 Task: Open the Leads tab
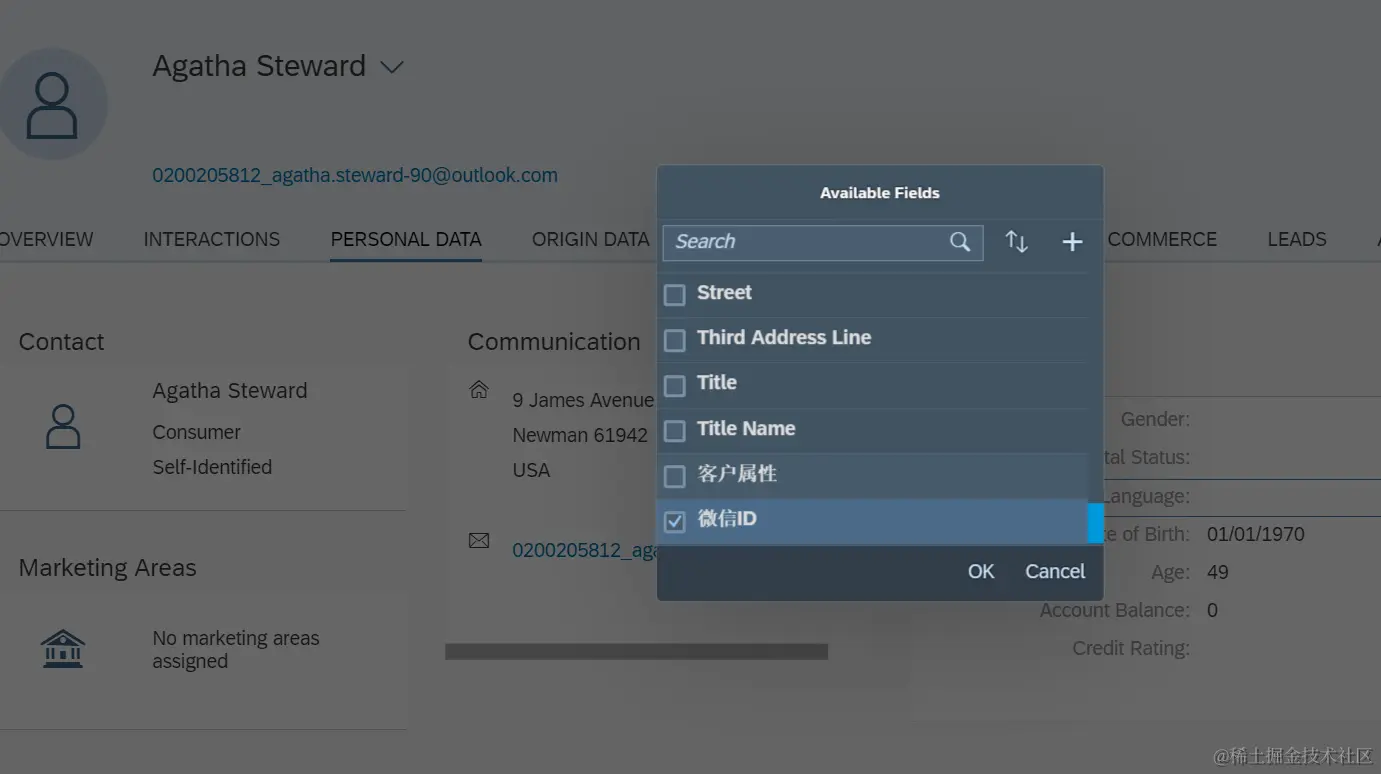point(1296,239)
